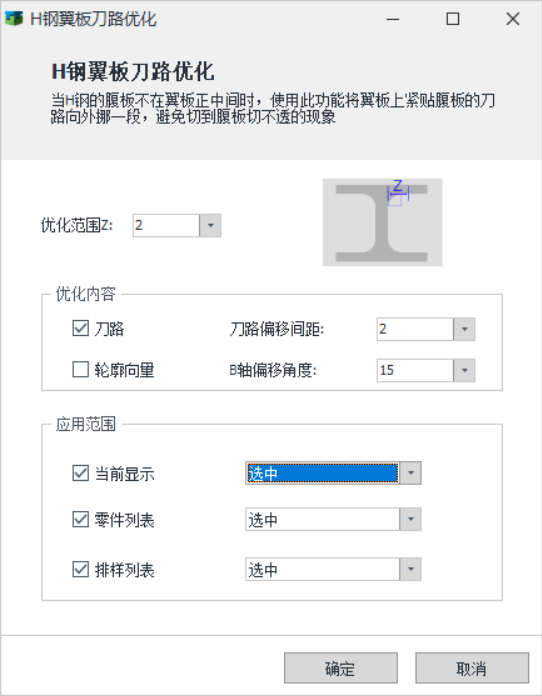The image size is (542, 696).
Task: Click the 取消 button
Action: point(472,668)
